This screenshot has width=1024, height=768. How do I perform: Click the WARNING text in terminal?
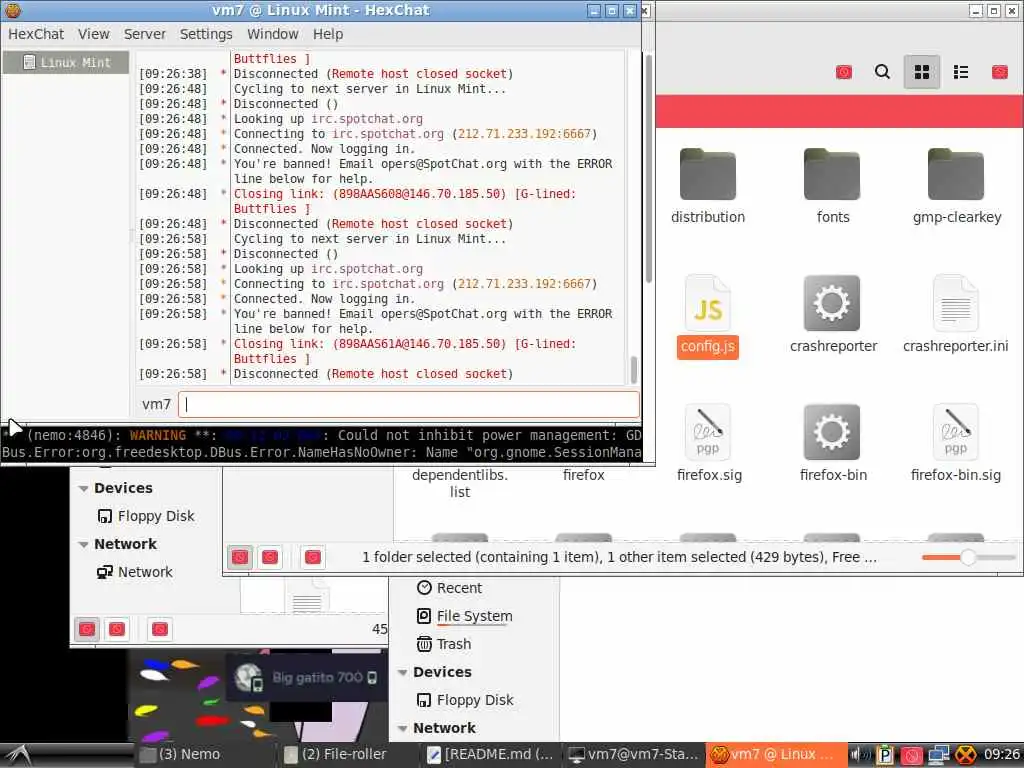pyautogui.click(x=157, y=435)
